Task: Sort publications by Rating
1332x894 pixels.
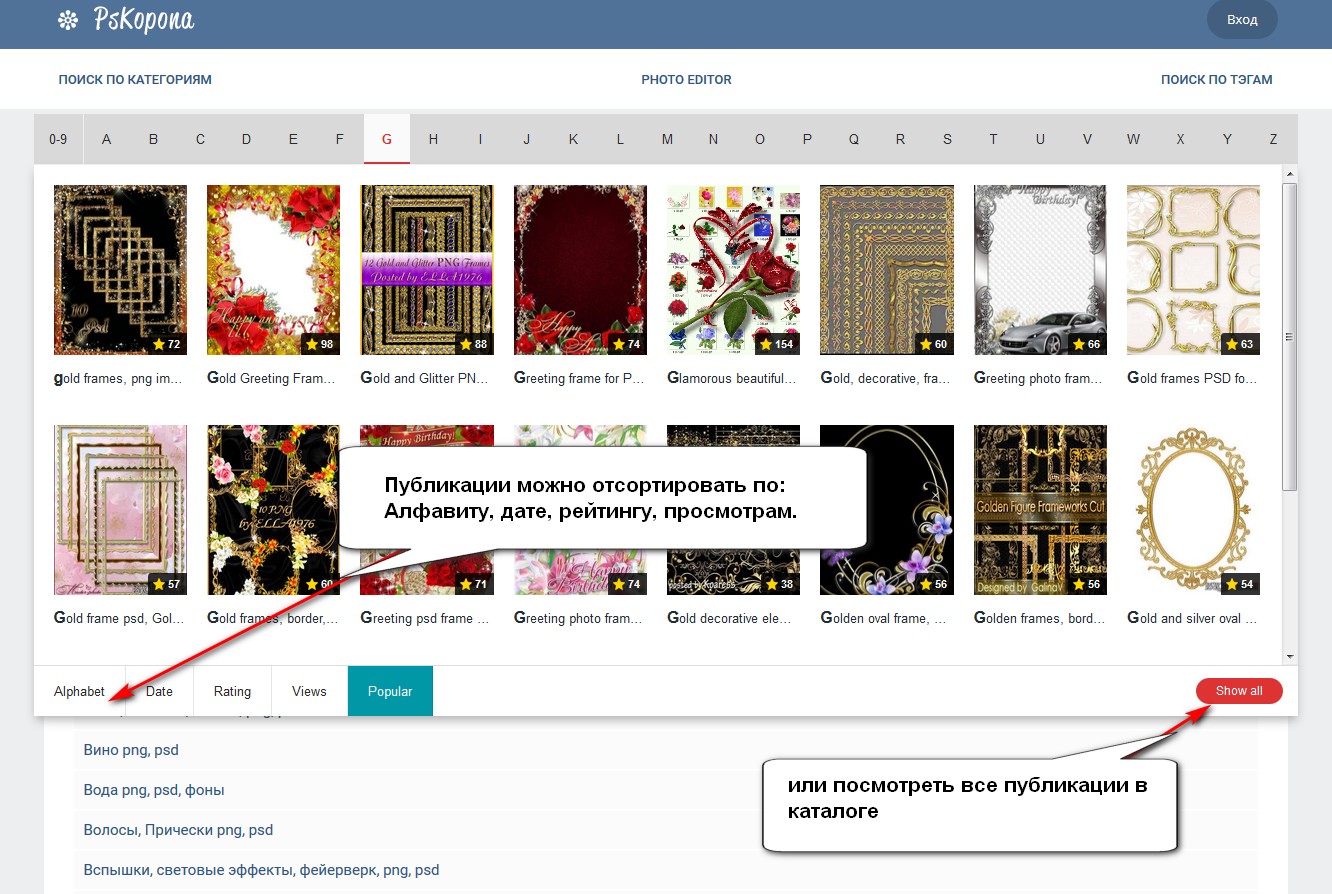Action: (x=232, y=691)
